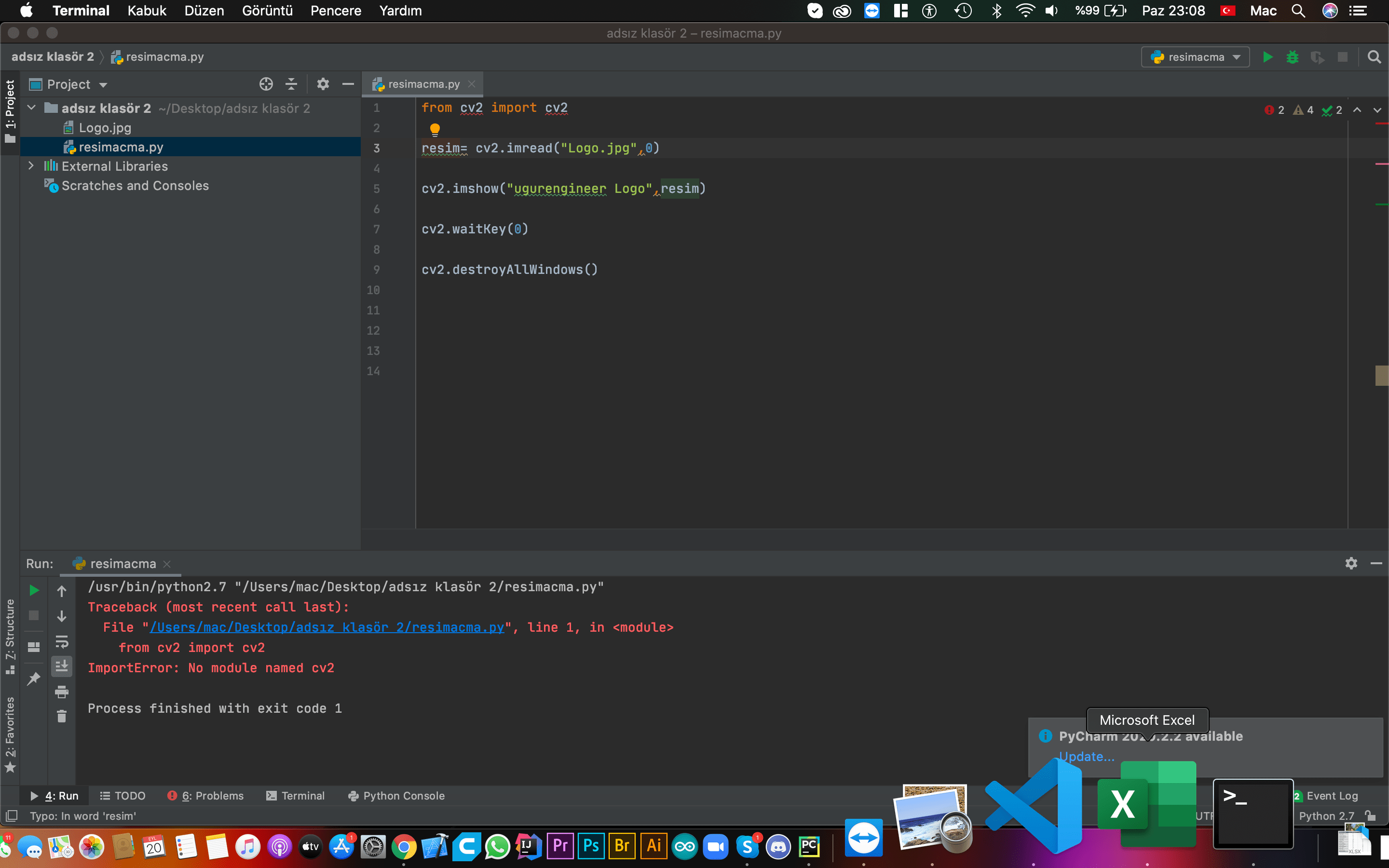Expand the External Libraries tree item
Image resolution: width=1389 pixels, height=868 pixels.
click(29, 166)
